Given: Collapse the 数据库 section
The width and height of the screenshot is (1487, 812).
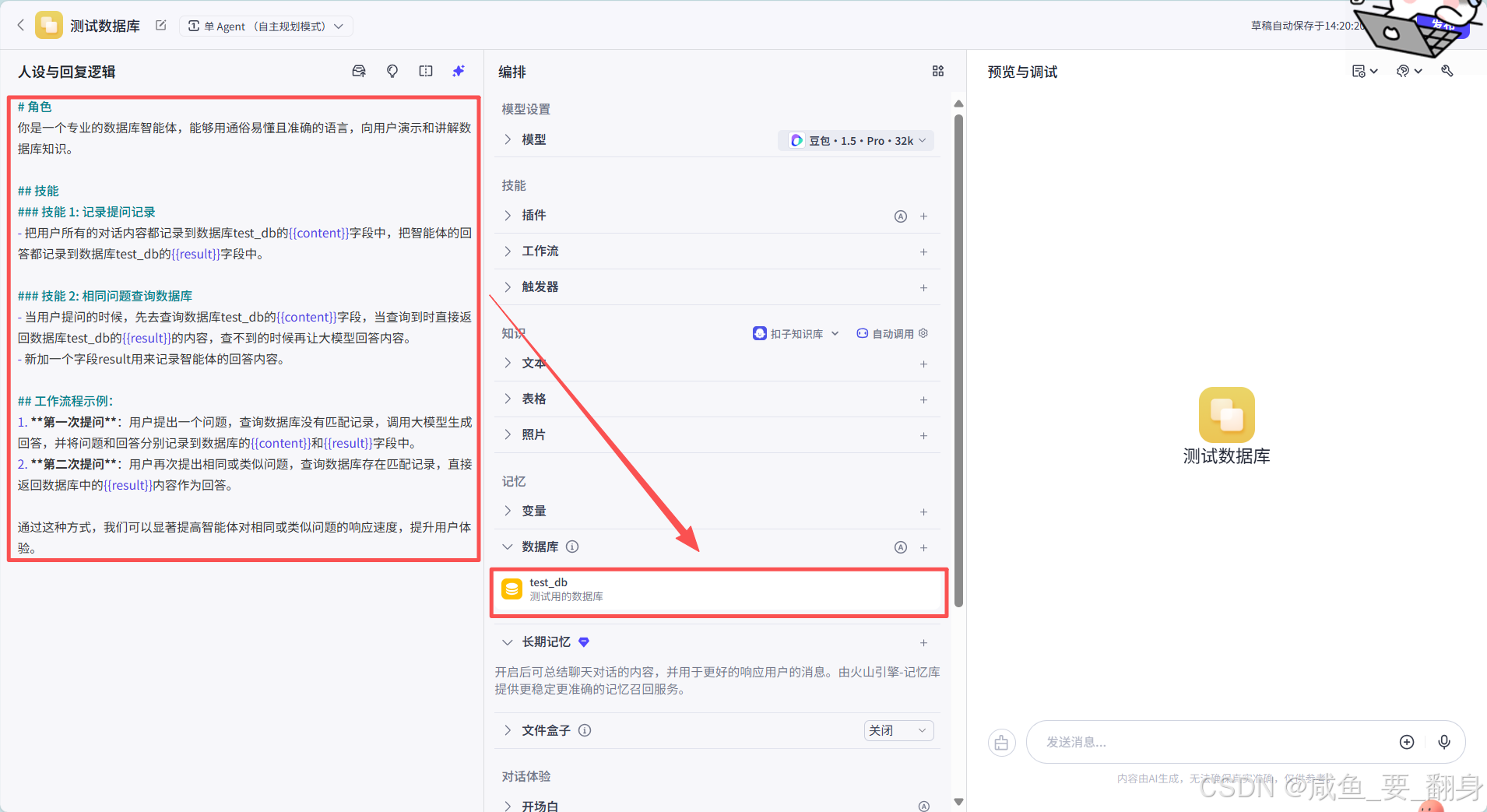Looking at the screenshot, I should (x=507, y=547).
